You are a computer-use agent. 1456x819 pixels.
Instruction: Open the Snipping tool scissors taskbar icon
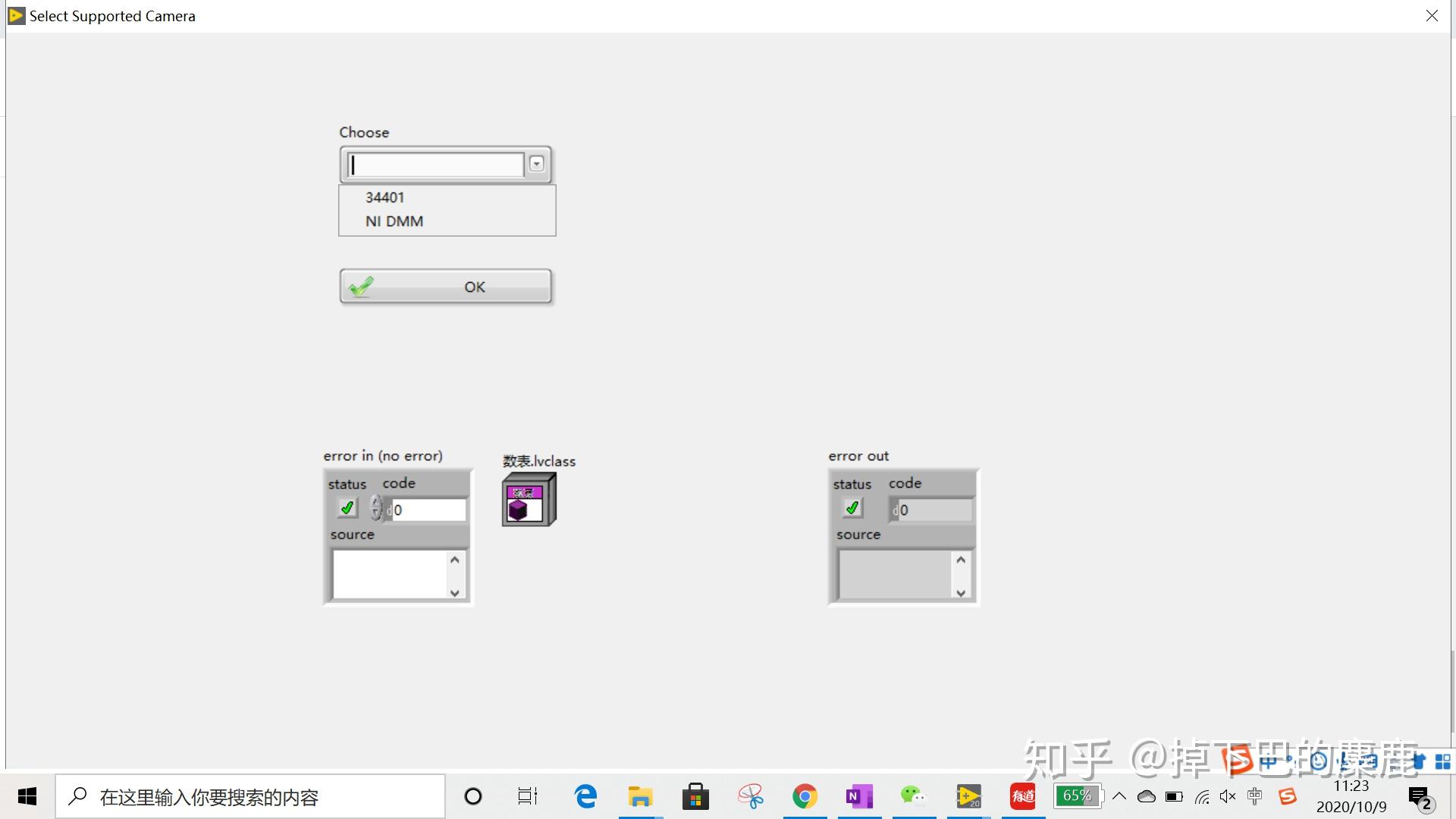point(751,796)
